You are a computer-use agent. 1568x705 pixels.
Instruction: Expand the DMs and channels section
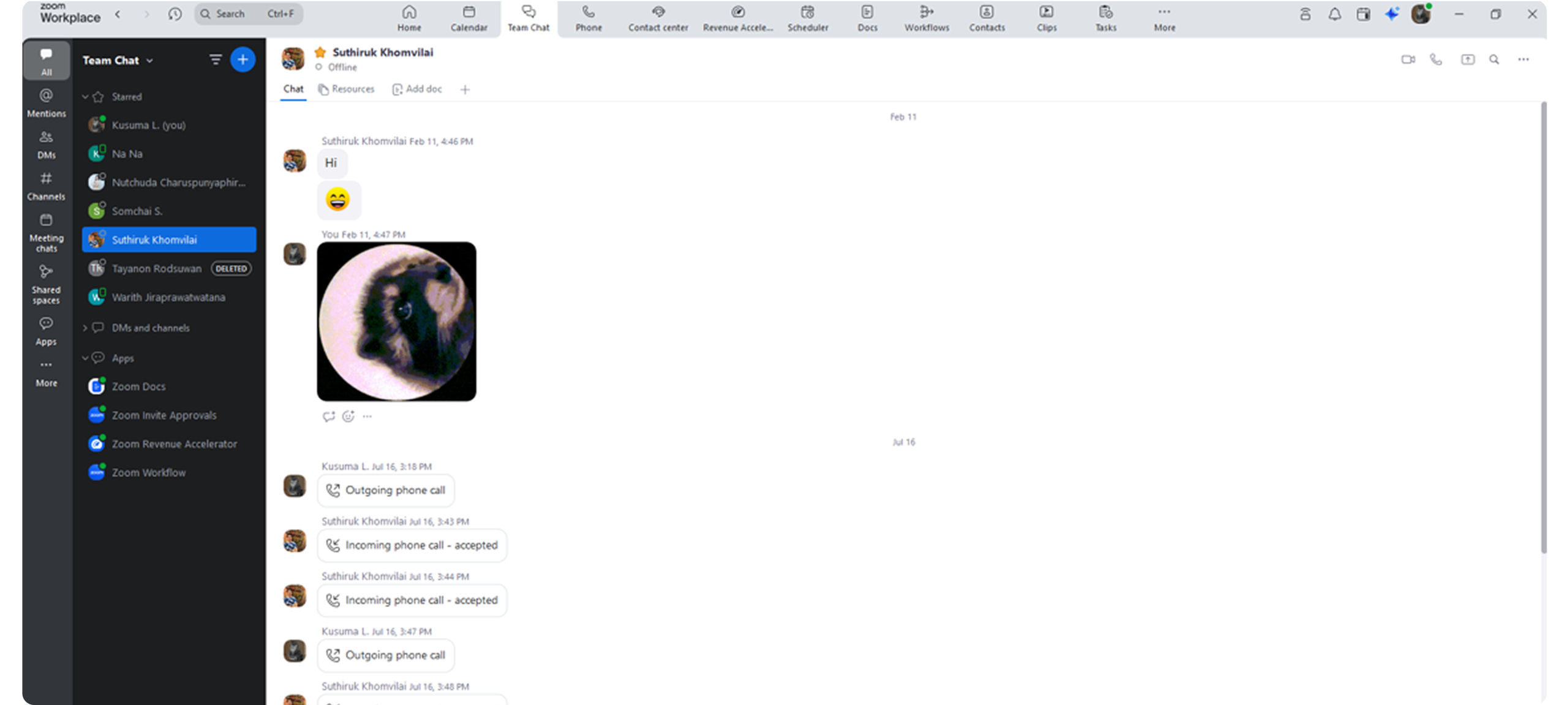pos(85,328)
